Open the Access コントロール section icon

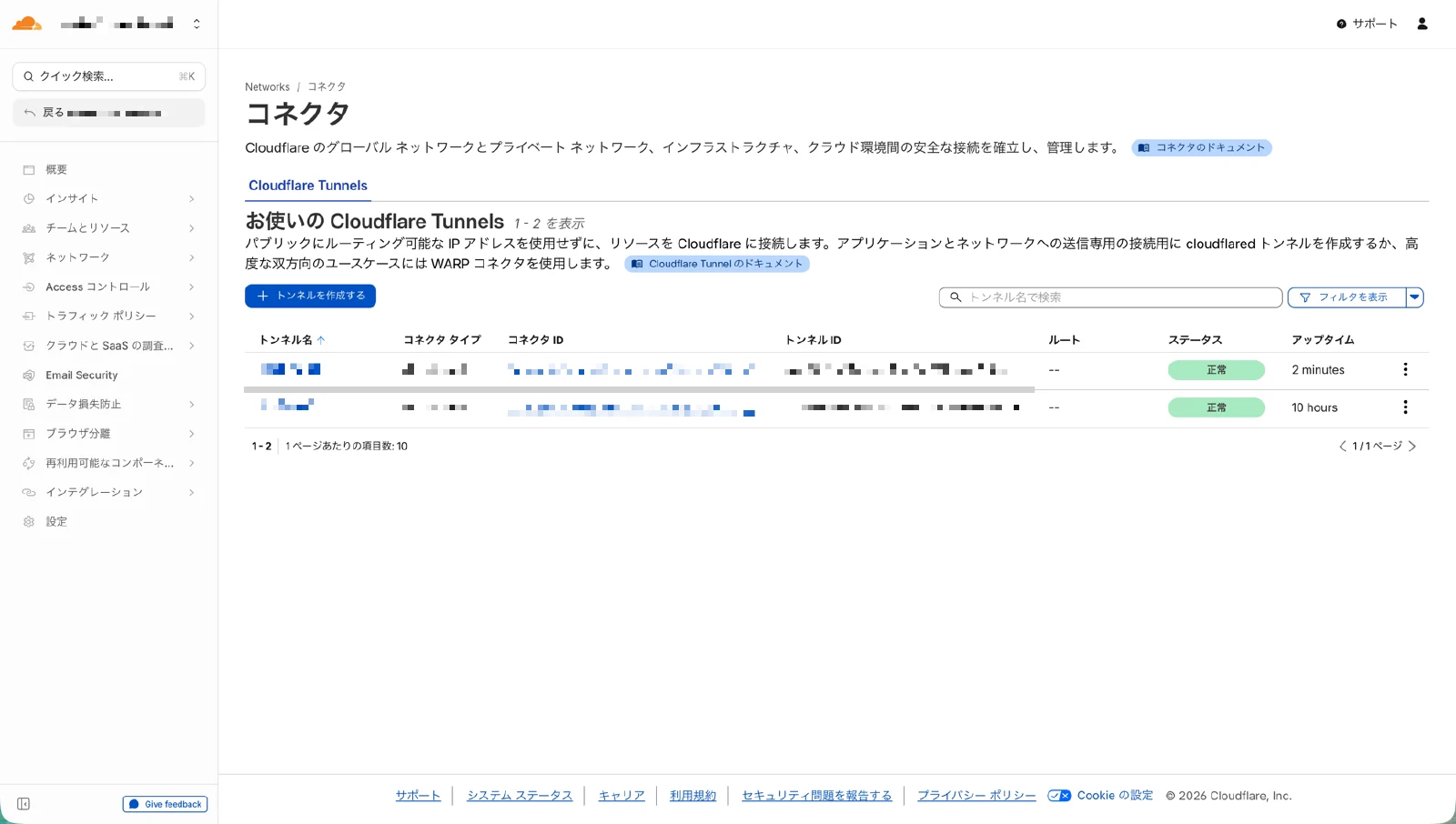point(28,286)
